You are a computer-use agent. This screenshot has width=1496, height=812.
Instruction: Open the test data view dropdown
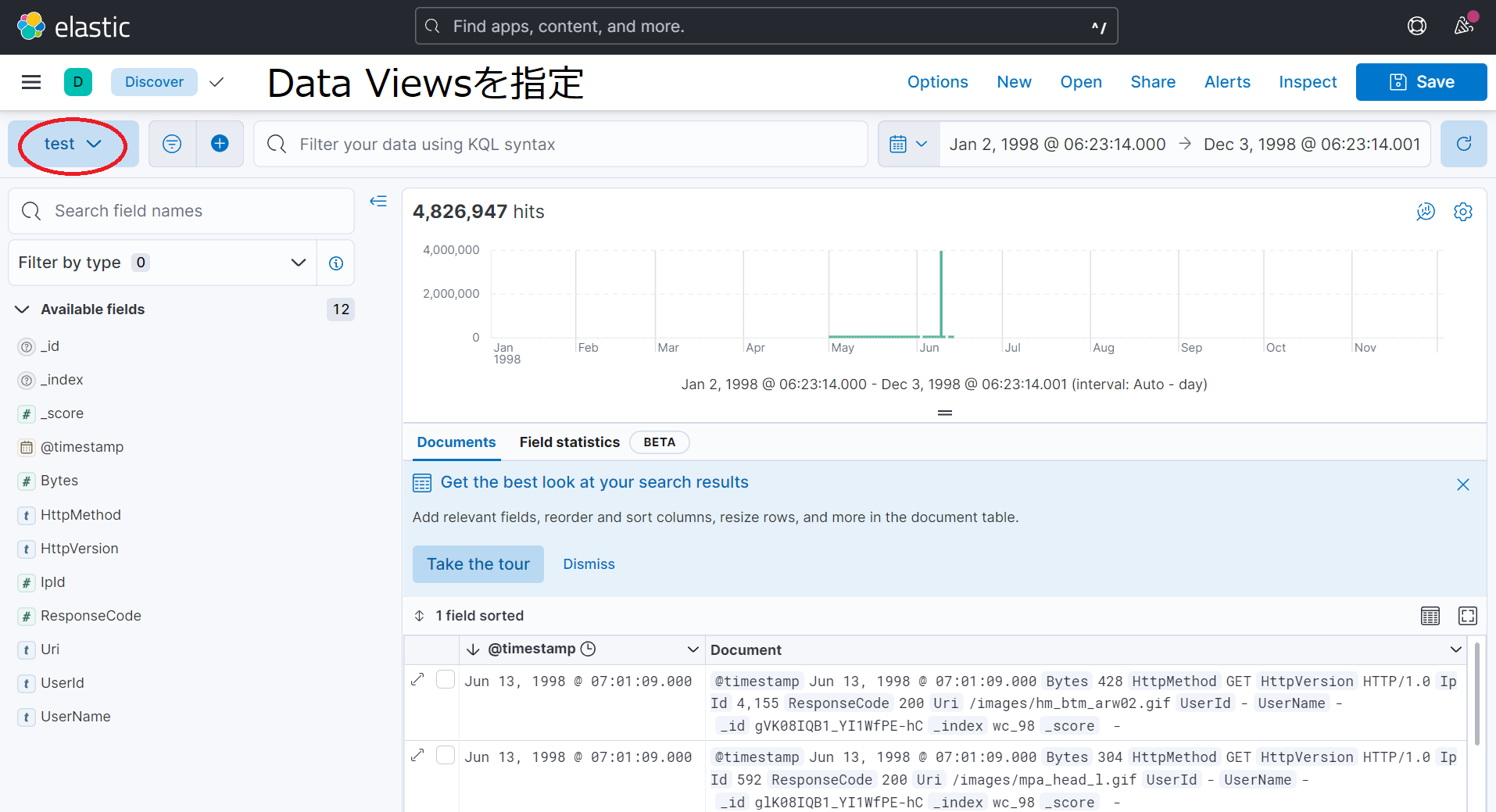point(73,144)
